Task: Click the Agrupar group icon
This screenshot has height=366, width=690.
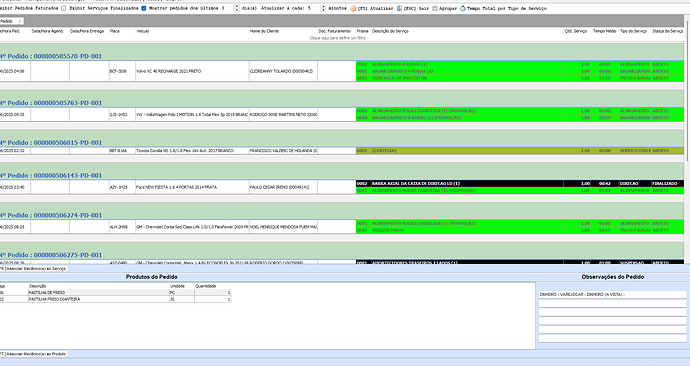Action: (x=435, y=8)
